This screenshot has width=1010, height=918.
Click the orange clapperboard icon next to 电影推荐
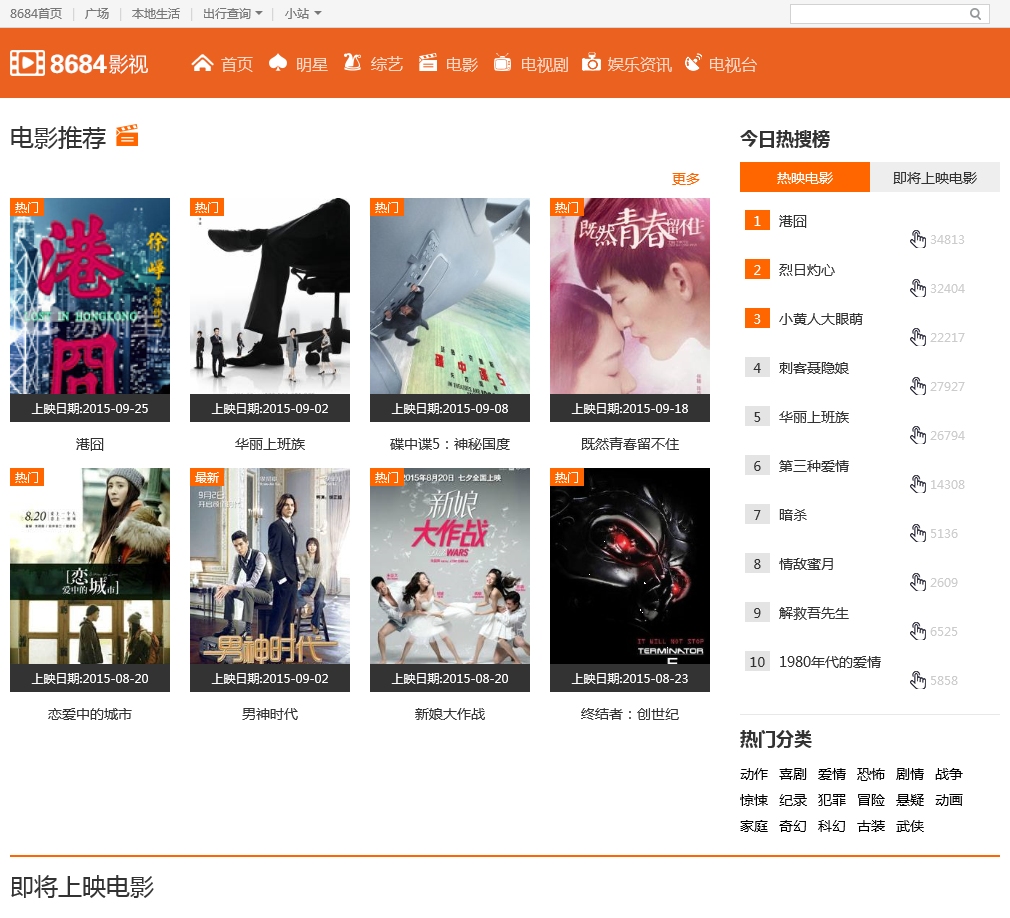[127, 135]
